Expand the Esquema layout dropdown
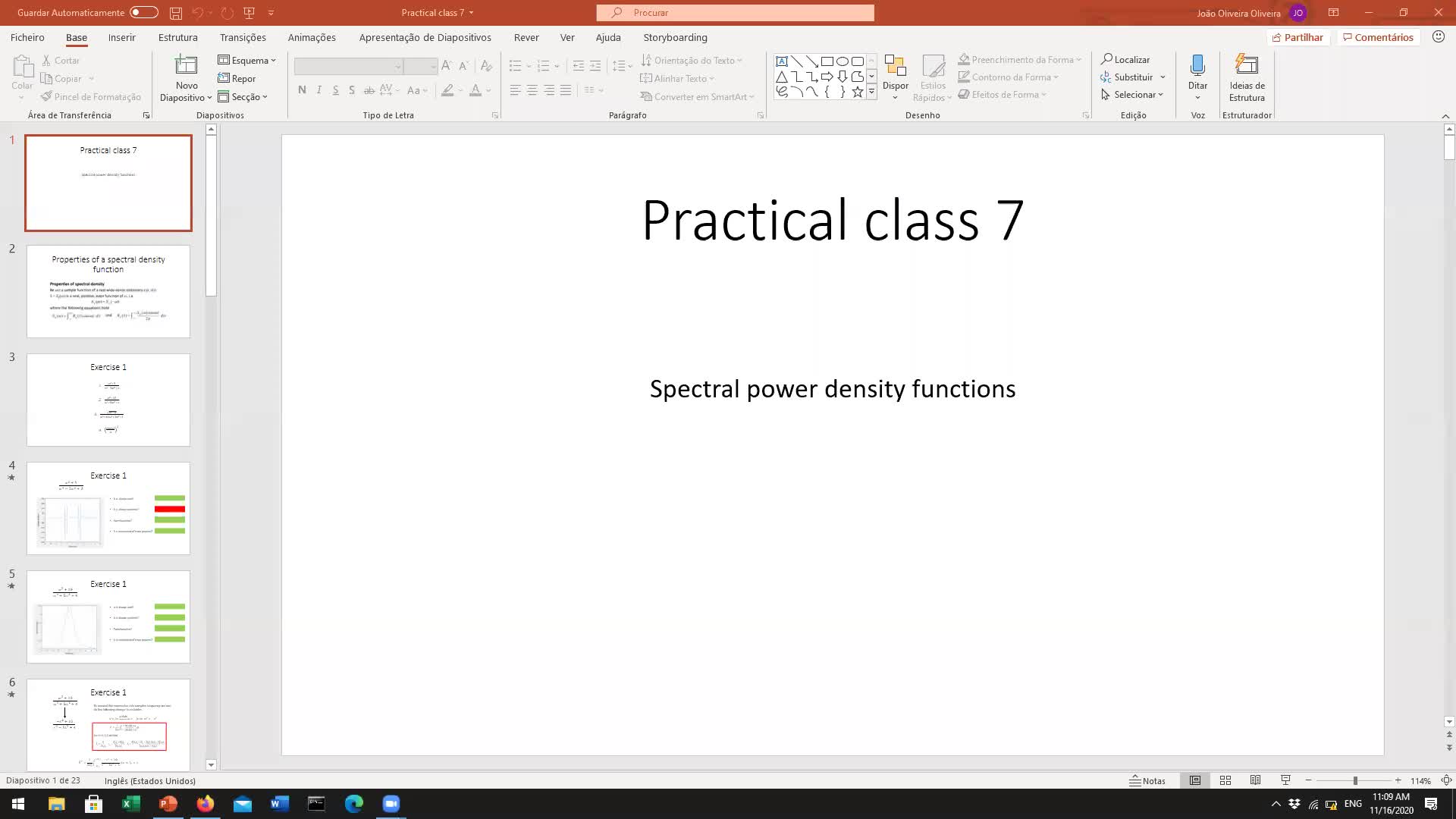Screen dimensions: 1456x819 pyautogui.click(x=247, y=61)
